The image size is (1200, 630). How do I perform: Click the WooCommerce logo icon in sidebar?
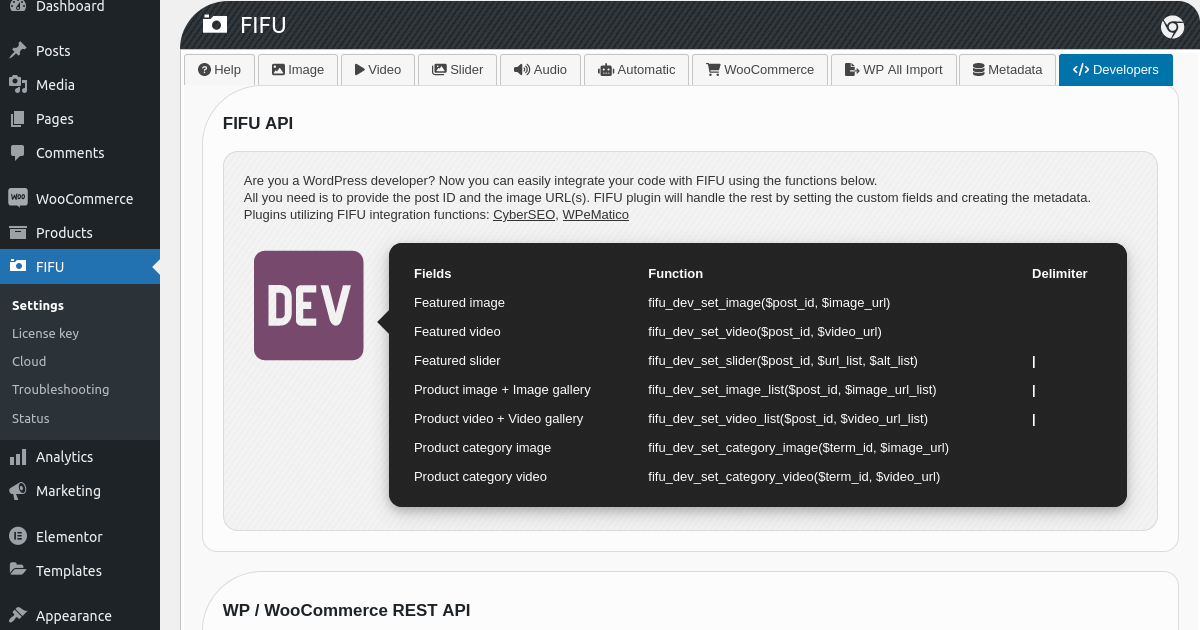[x=18, y=198]
